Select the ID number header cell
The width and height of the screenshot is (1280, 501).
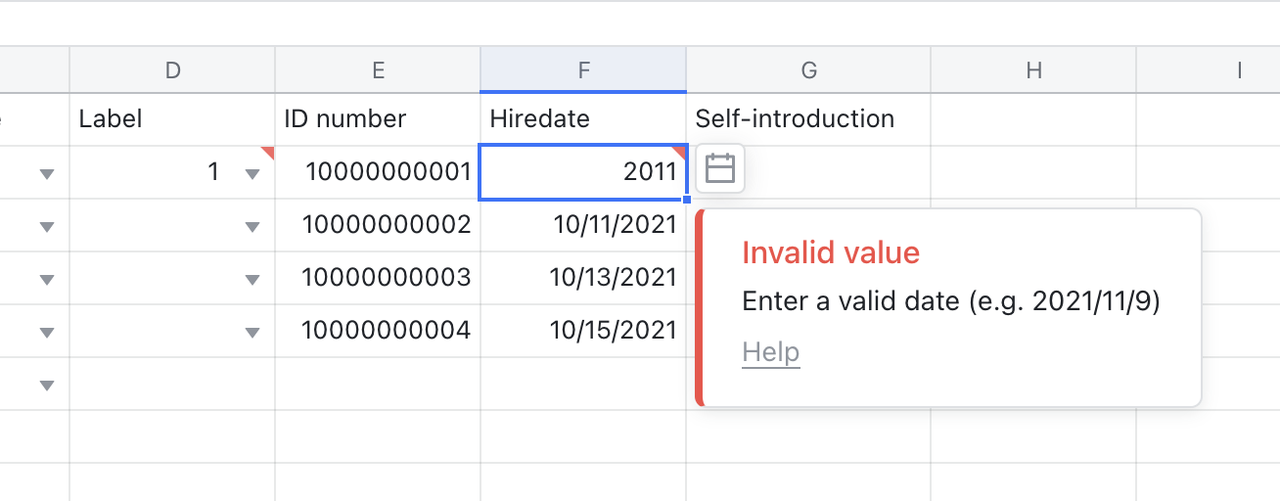click(378, 119)
